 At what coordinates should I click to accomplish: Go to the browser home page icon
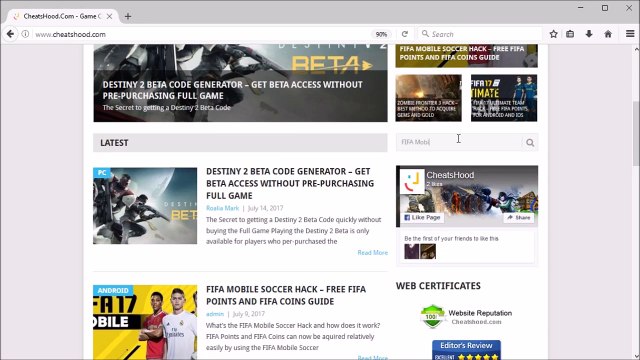tap(608, 34)
